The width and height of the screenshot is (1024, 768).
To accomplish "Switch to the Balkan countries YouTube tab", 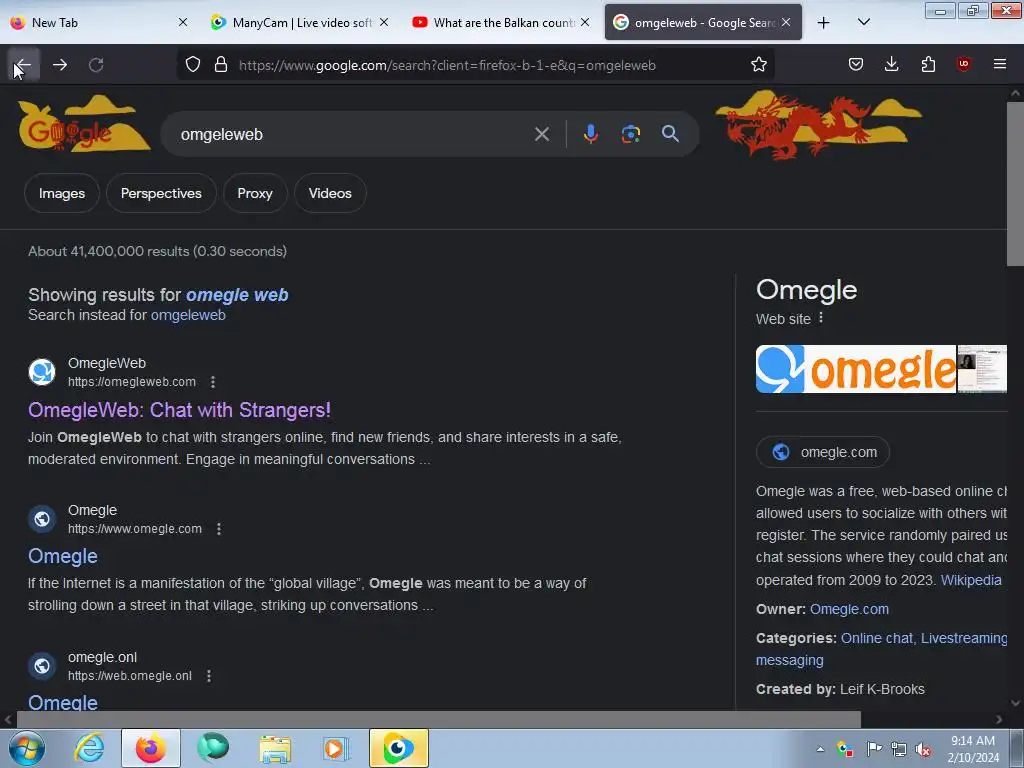I will [x=493, y=23].
